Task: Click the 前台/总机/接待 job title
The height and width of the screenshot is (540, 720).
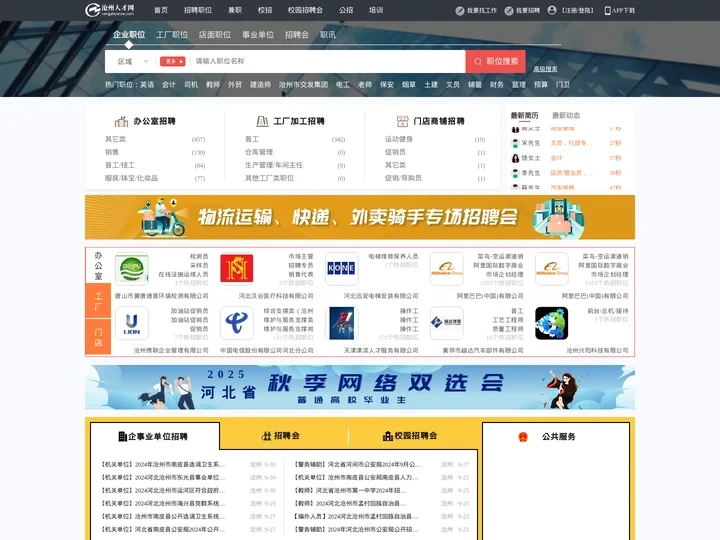Action: [x=608, y=311]
